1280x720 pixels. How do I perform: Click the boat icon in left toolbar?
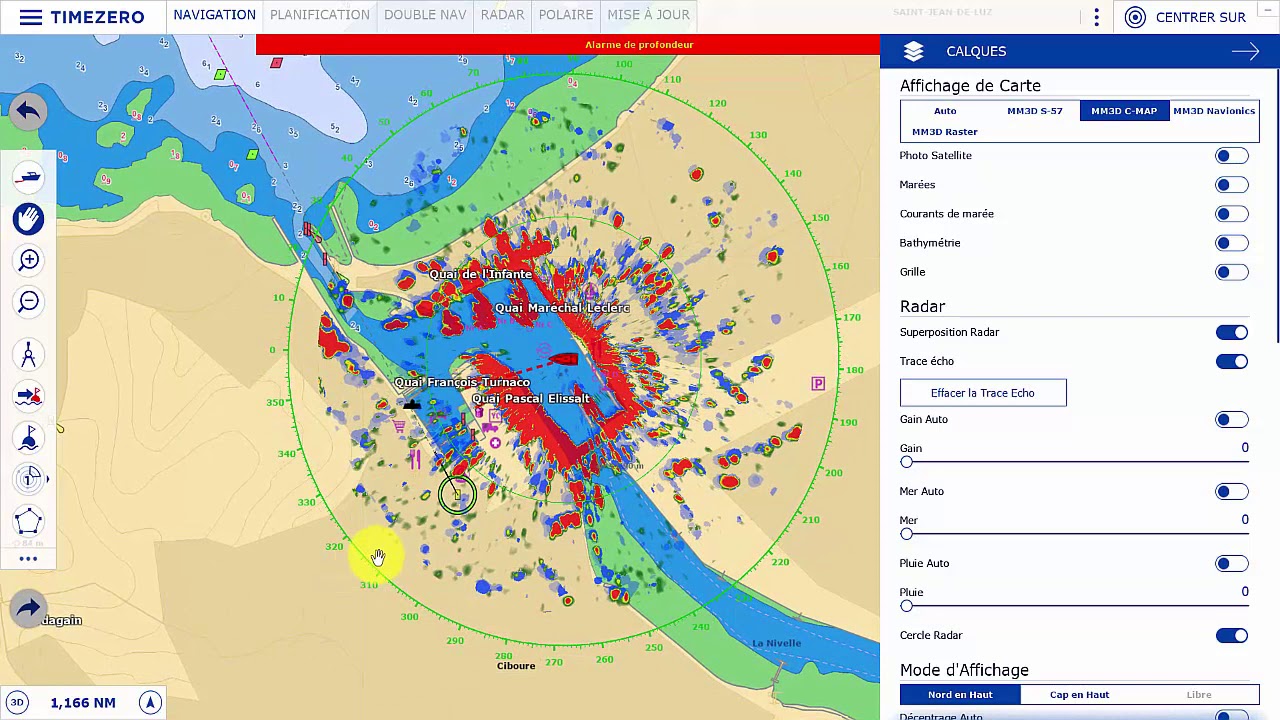tap(28, 178)
